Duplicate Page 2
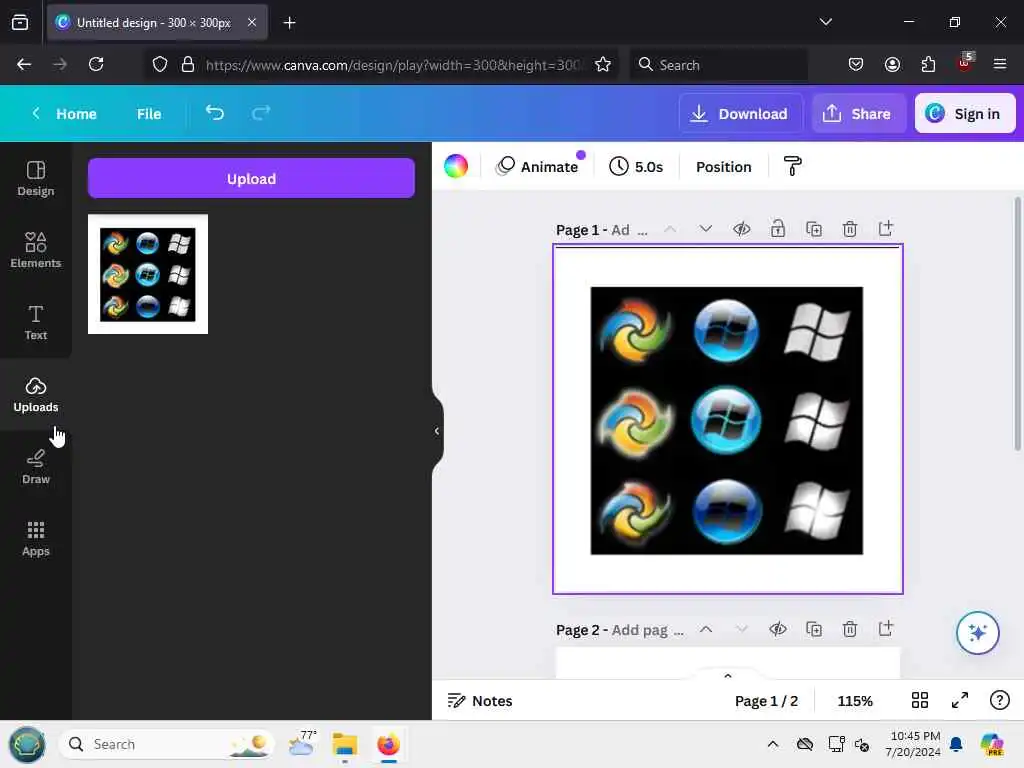 (814, 629)
